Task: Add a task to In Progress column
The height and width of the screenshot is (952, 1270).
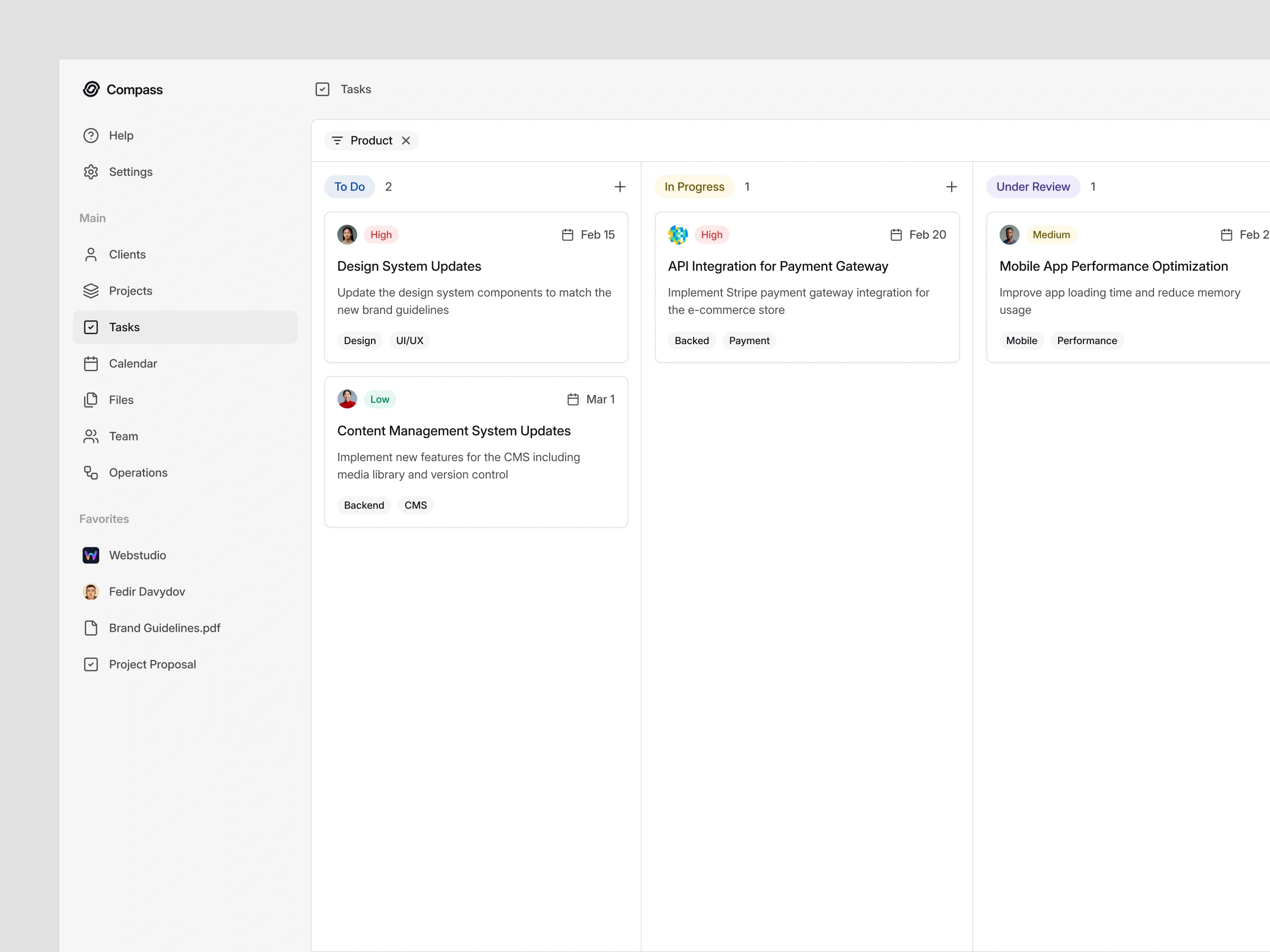Action: click(x=951, y=187)
